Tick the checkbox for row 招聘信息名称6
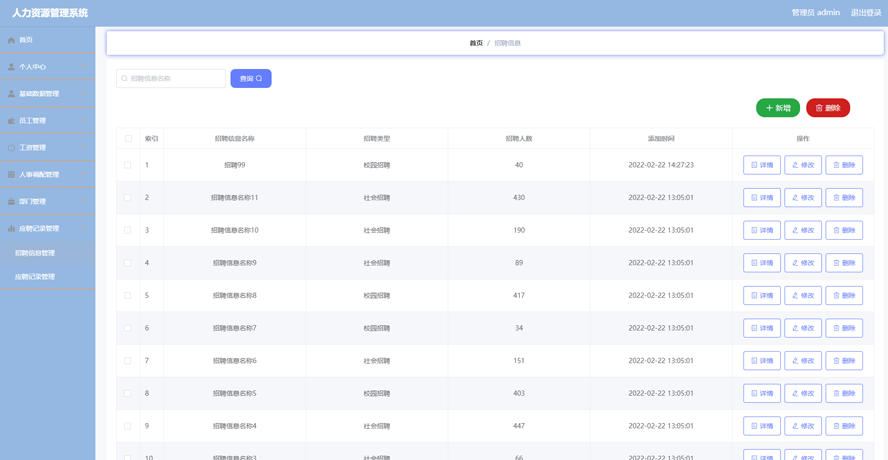Image resolution: width=888 pixels, height=460 pixels. click(128, 361)
